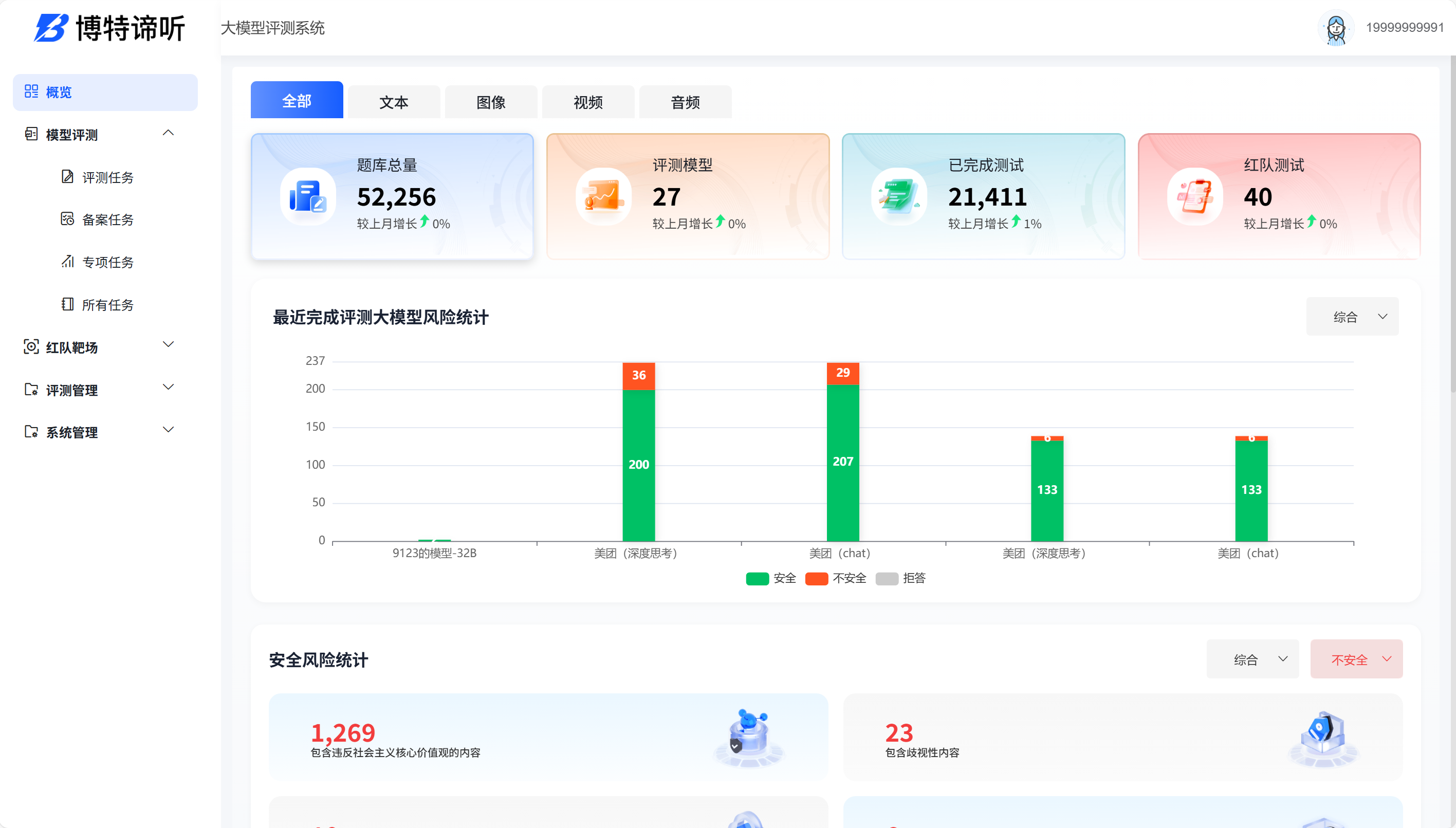
Task: Select 所有任务 in the sidebar
Action: [x=68, y=304]
